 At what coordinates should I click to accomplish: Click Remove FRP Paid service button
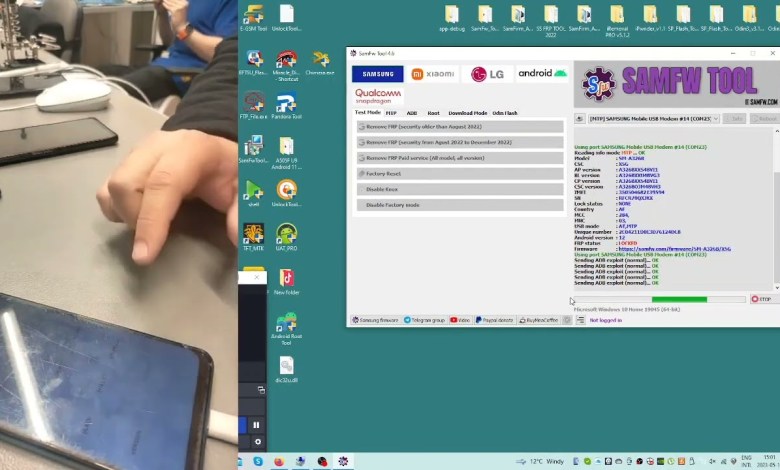click(460, 158)
